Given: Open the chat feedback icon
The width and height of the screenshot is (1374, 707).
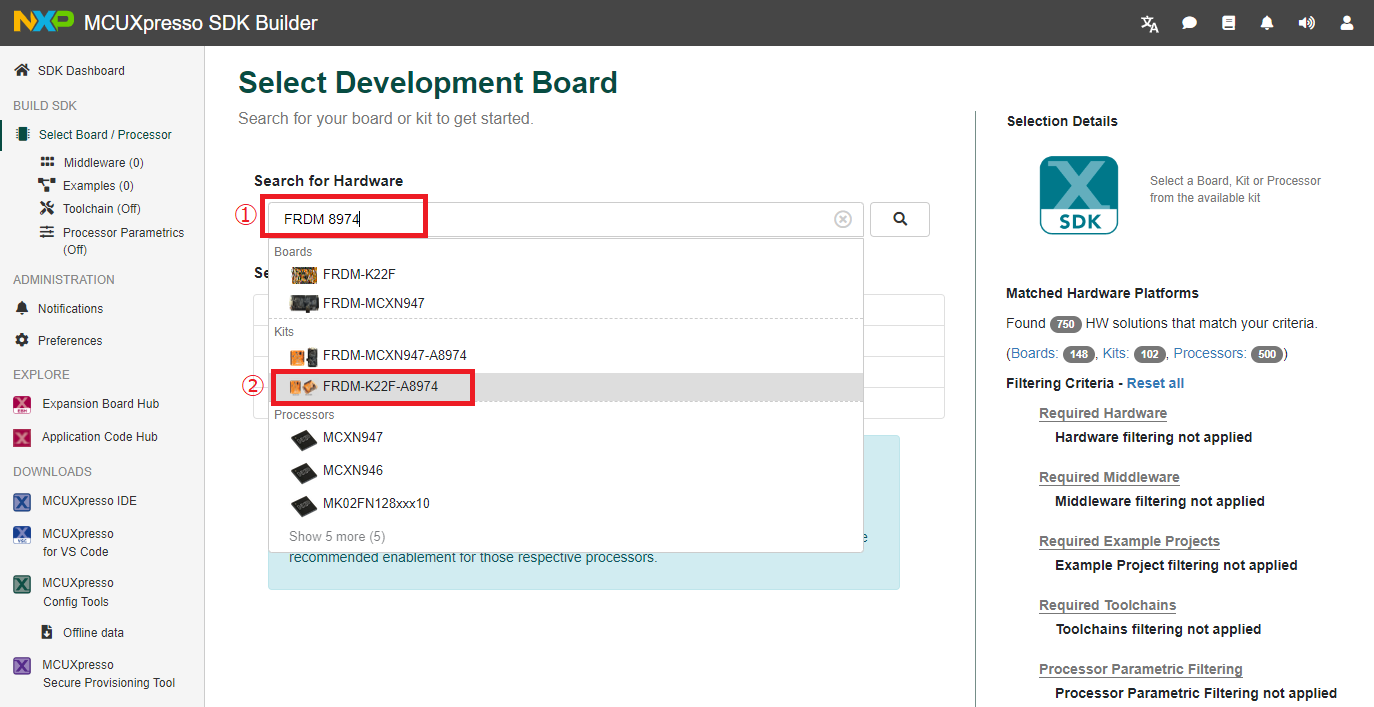Looking at the screenshot, I should click(1189, 23).
